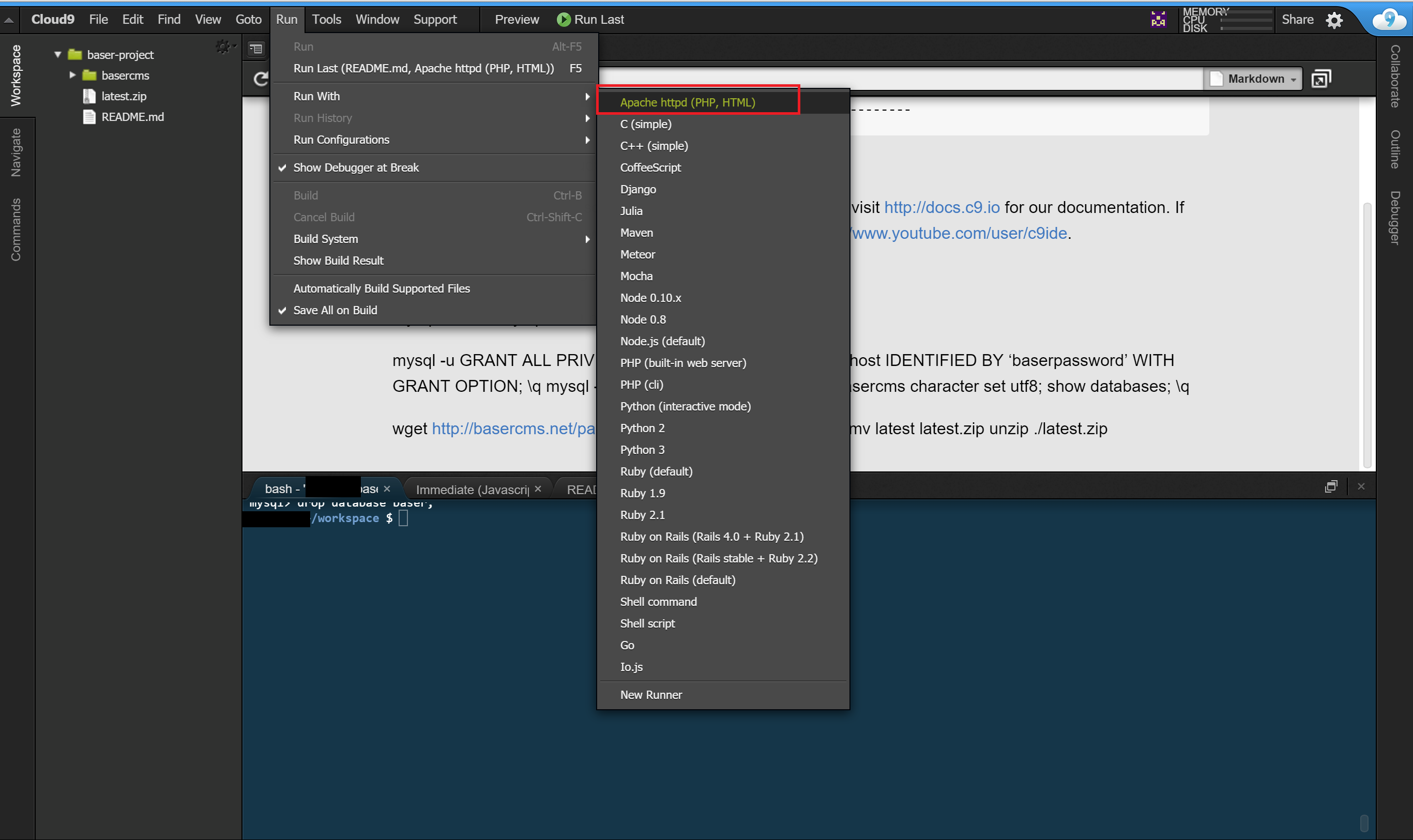
Task: Click the preview pane vertical scrollbar
Action: [1367, 335]
